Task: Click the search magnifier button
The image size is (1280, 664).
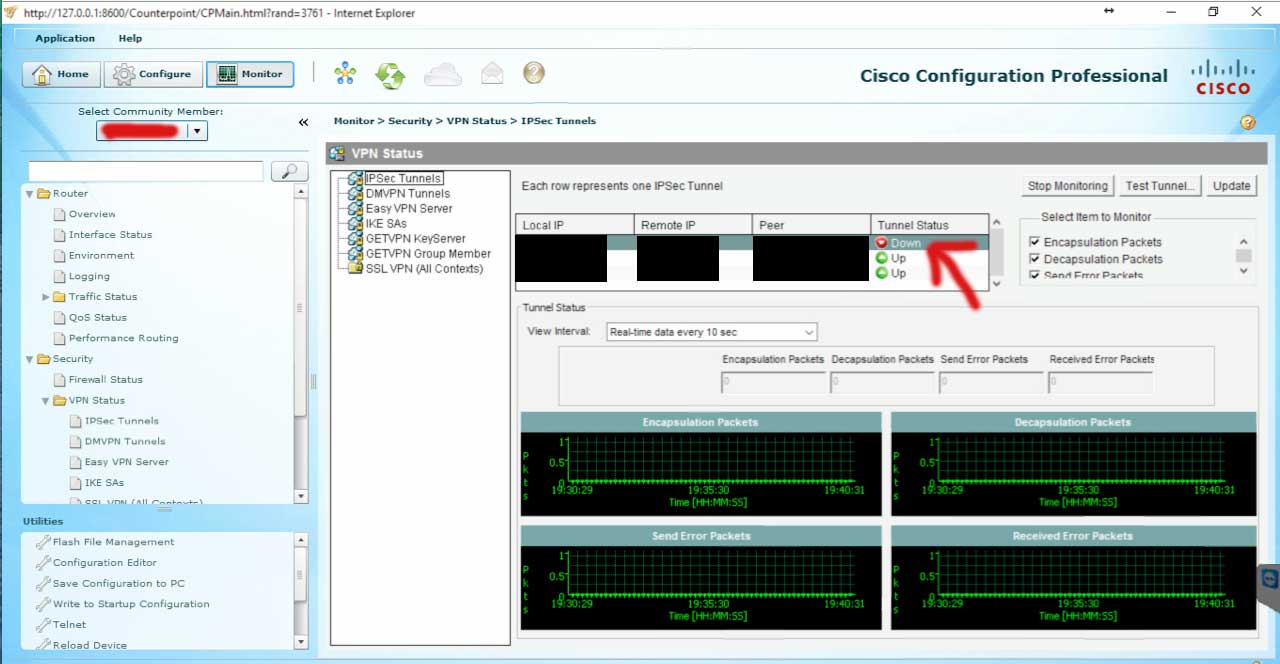Action: click(x=289, y=172)
